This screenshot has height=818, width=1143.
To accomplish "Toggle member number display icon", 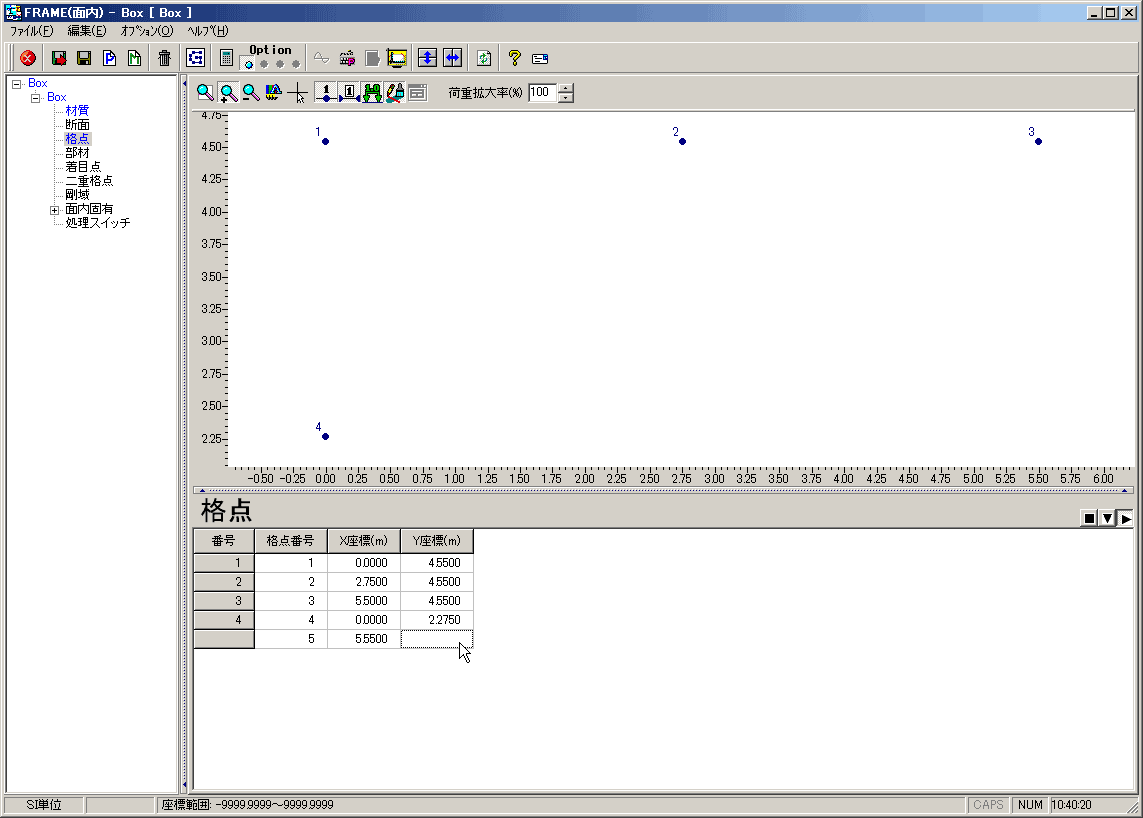I will [349, 93].
